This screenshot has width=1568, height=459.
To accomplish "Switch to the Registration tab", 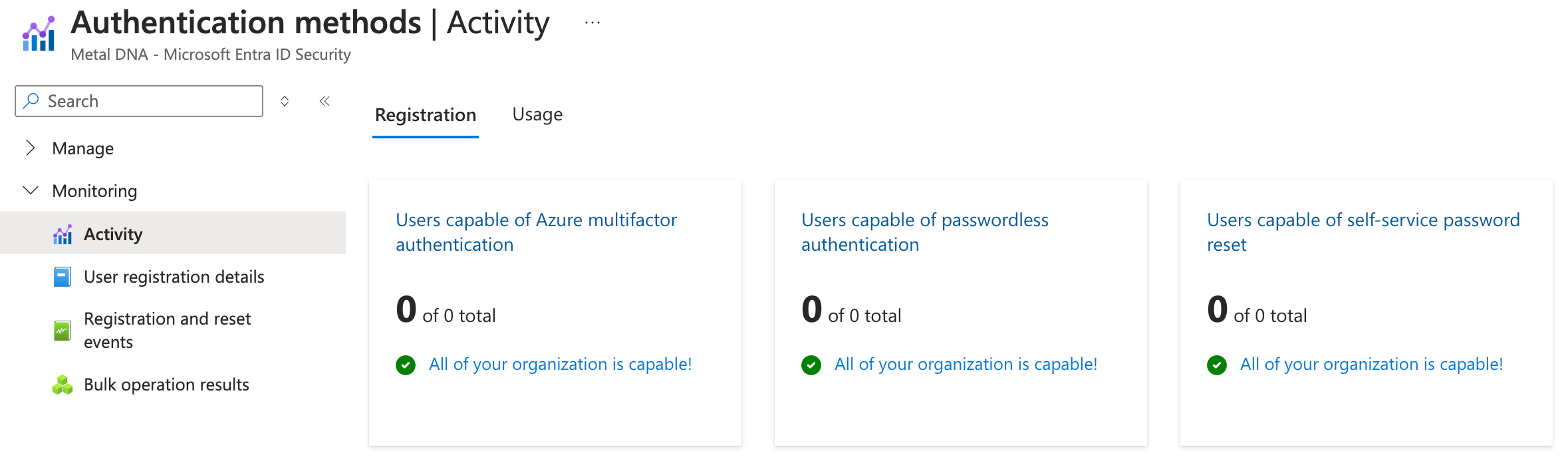I will (426, 115).
